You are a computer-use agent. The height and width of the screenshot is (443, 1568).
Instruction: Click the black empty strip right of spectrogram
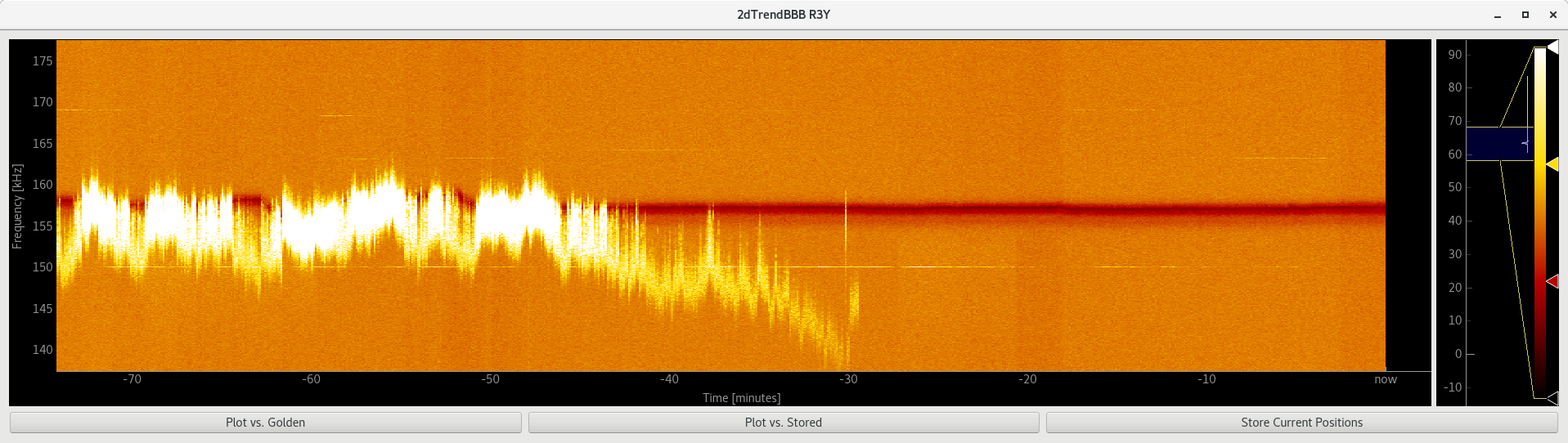[1408, 204]
